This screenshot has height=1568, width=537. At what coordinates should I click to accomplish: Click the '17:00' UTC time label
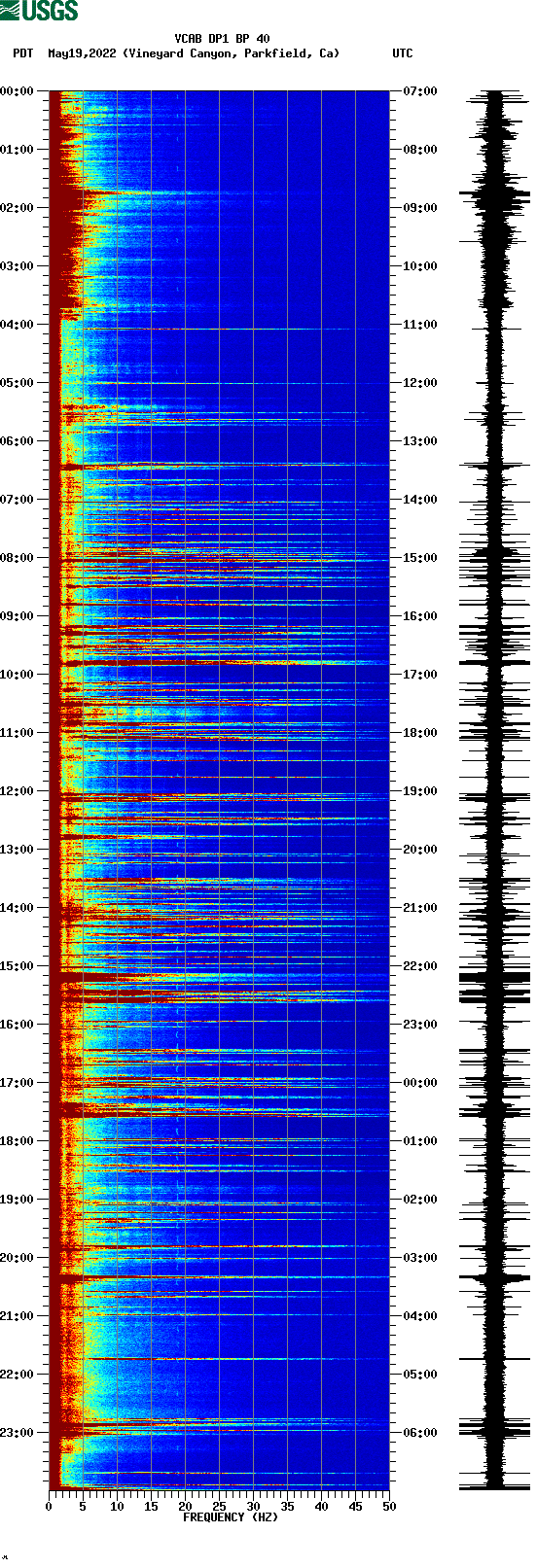click(x=420, y=675)
